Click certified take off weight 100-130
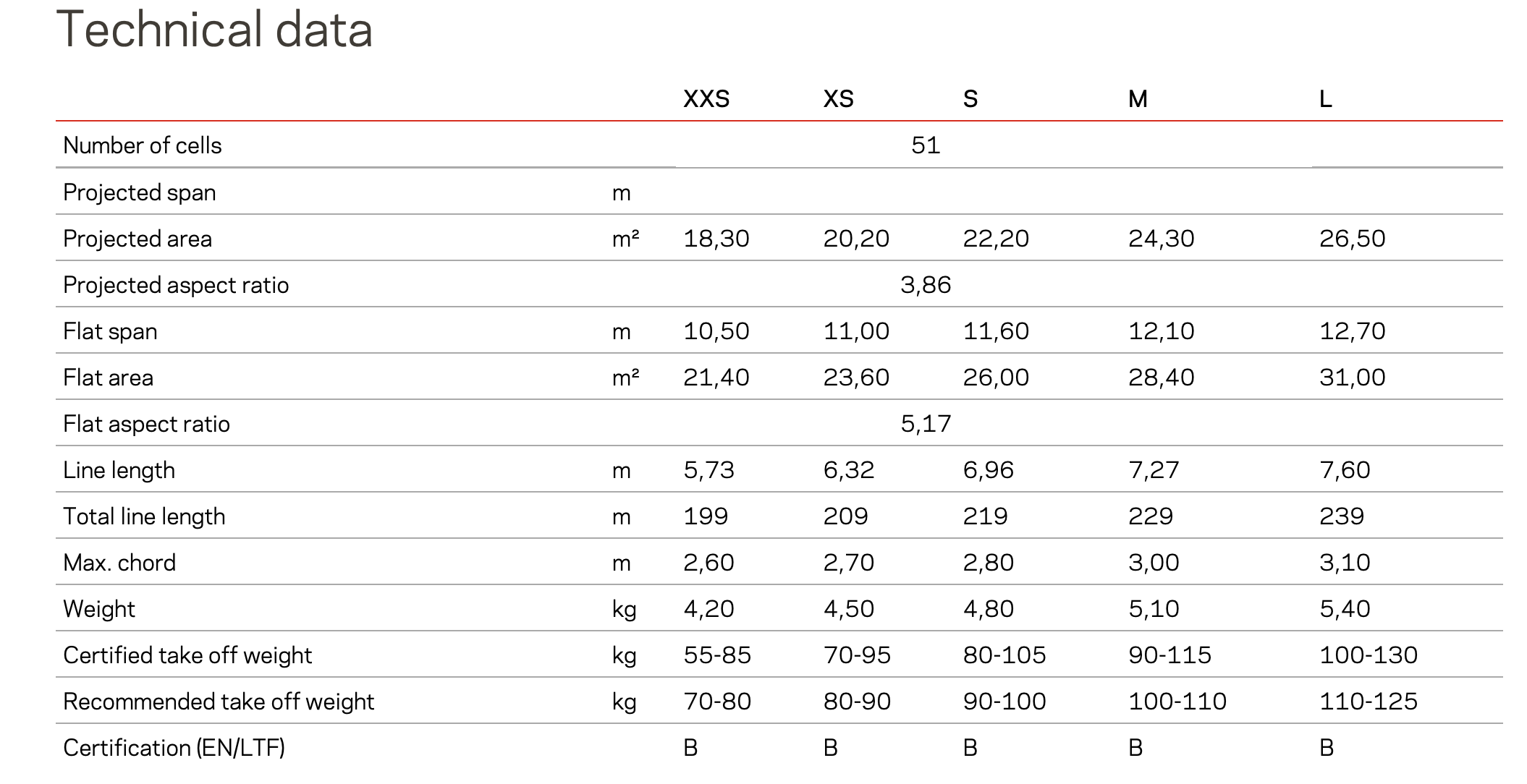Screen dimensions: 1527x784 coord(1368,655)
